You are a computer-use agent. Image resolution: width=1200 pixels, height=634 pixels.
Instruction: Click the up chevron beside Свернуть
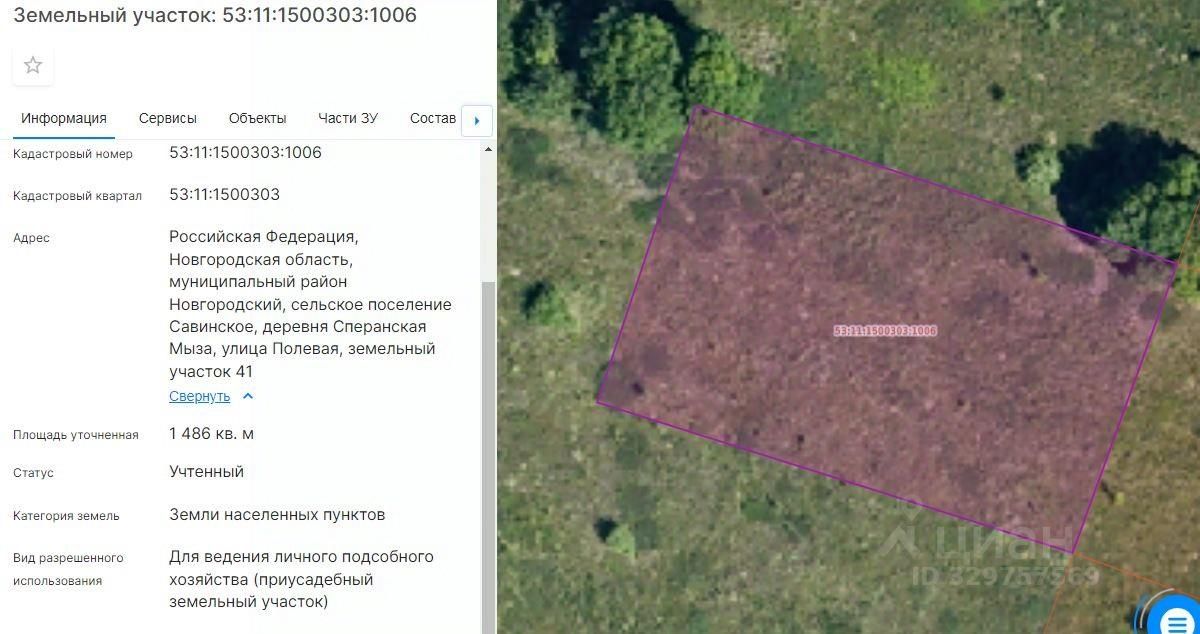pos(248,396)
